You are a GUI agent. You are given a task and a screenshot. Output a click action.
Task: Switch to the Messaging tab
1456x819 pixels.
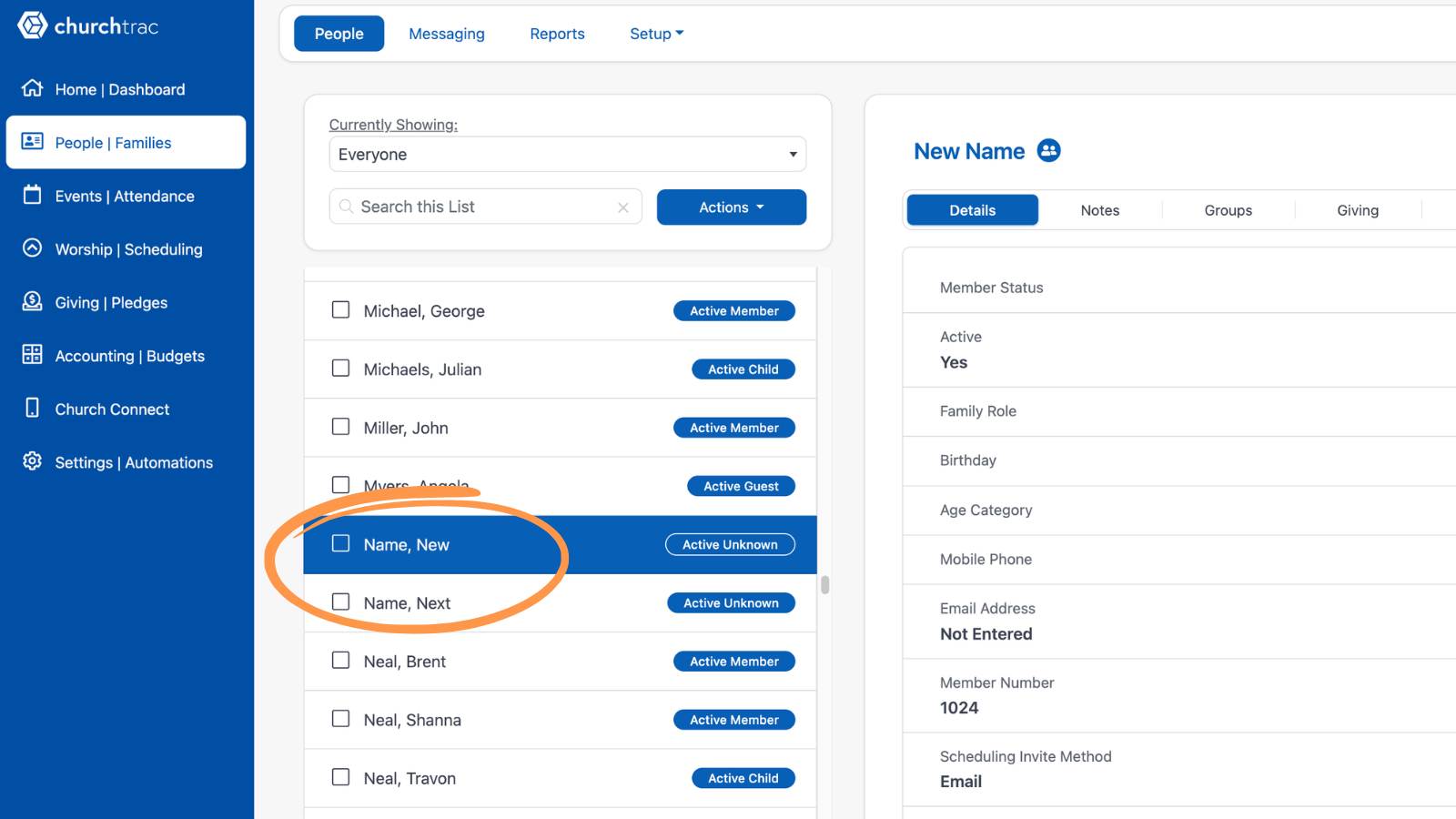pyautogui.click(x=447, y=34)
